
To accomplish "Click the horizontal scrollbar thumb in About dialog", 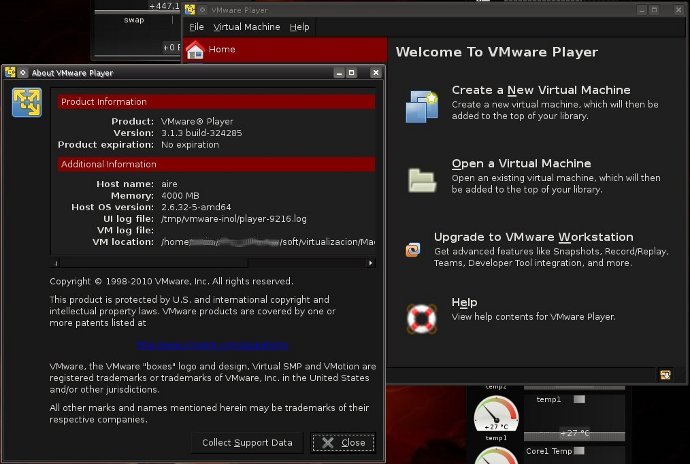I will 154,263.
